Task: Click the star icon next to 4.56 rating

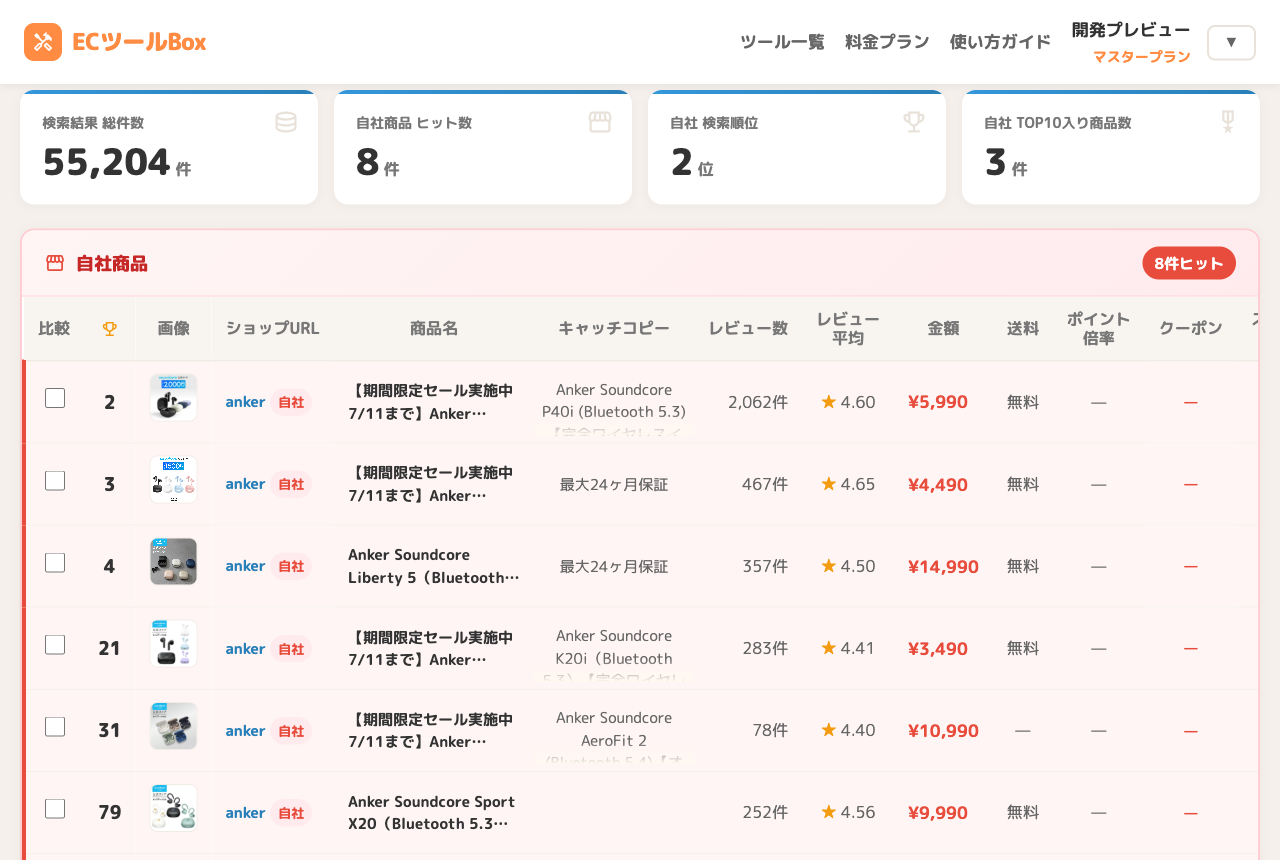Action: click(x=828, y=811)
